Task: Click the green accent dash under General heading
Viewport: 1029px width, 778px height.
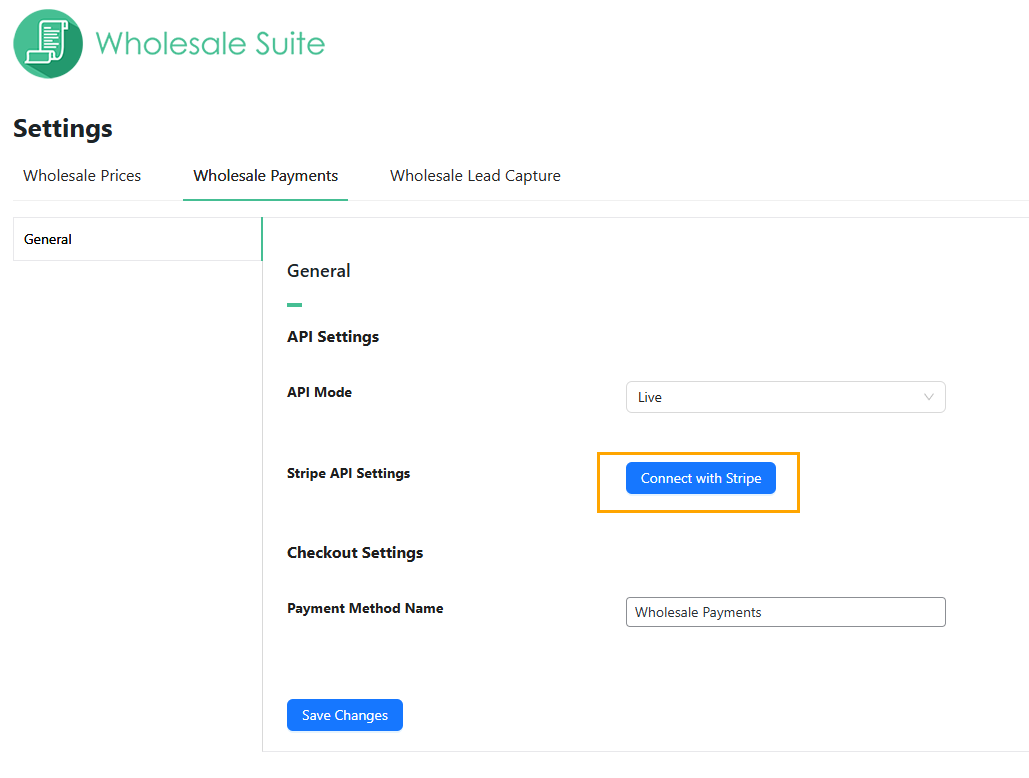Action: [x=295, y=305]
